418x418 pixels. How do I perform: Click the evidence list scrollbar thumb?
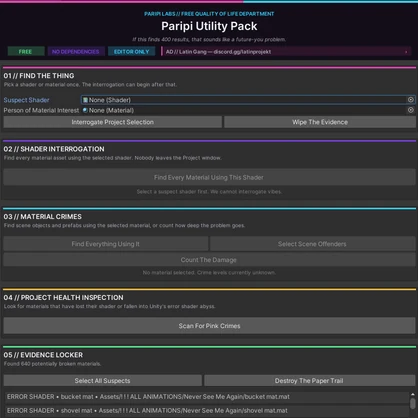pyautogui.click(x=413, y=403)
